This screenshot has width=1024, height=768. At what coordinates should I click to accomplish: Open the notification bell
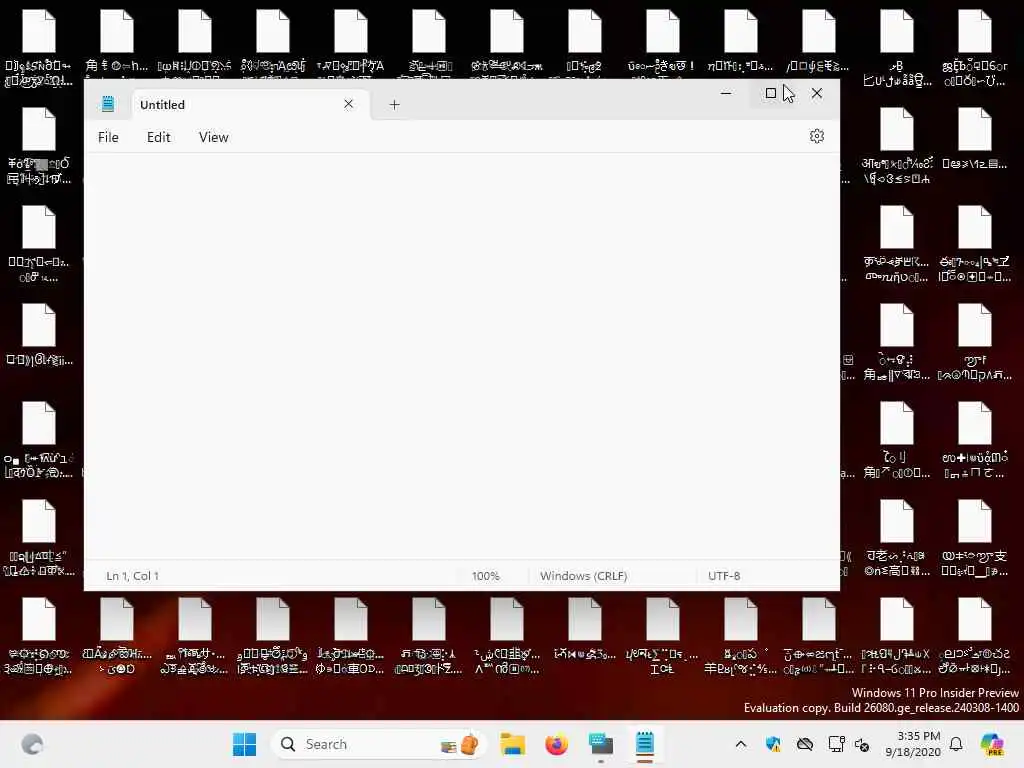(x=956, y=744)
